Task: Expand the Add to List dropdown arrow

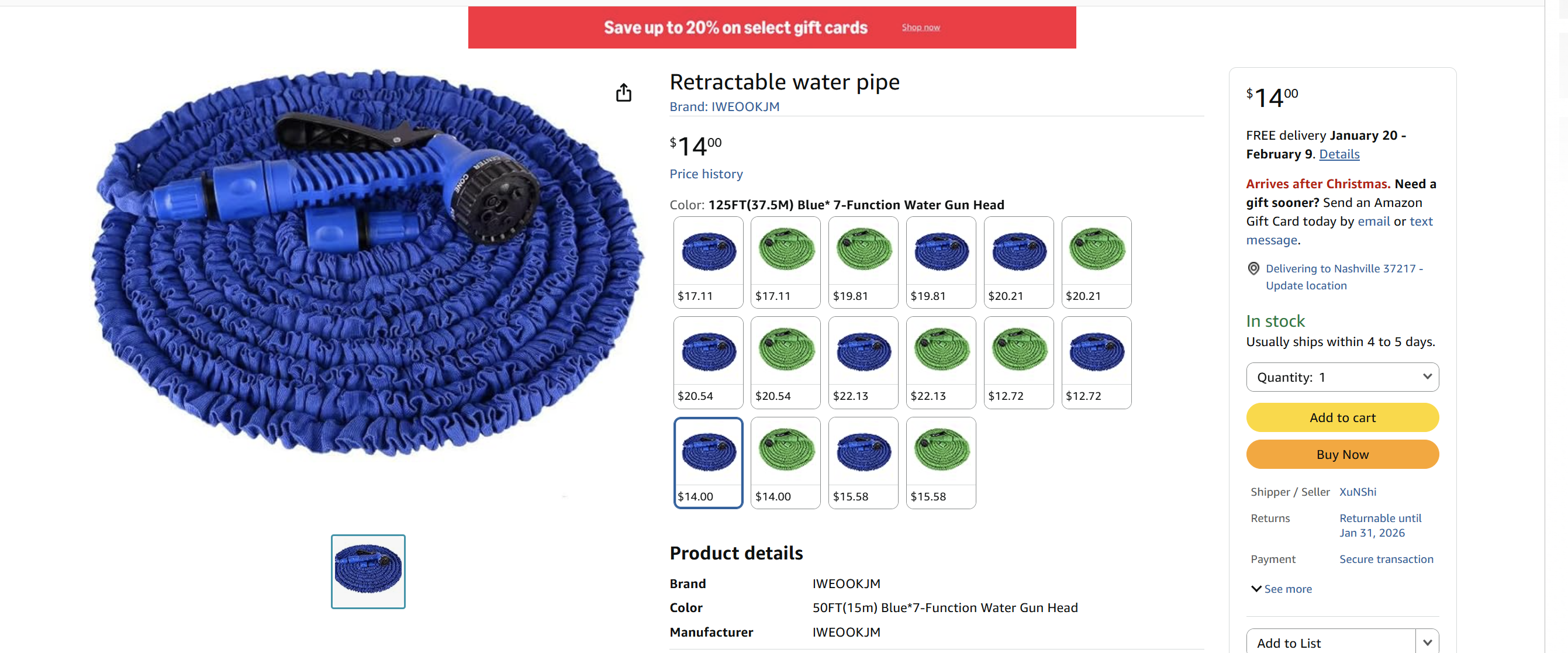Action: [1427, 642]
